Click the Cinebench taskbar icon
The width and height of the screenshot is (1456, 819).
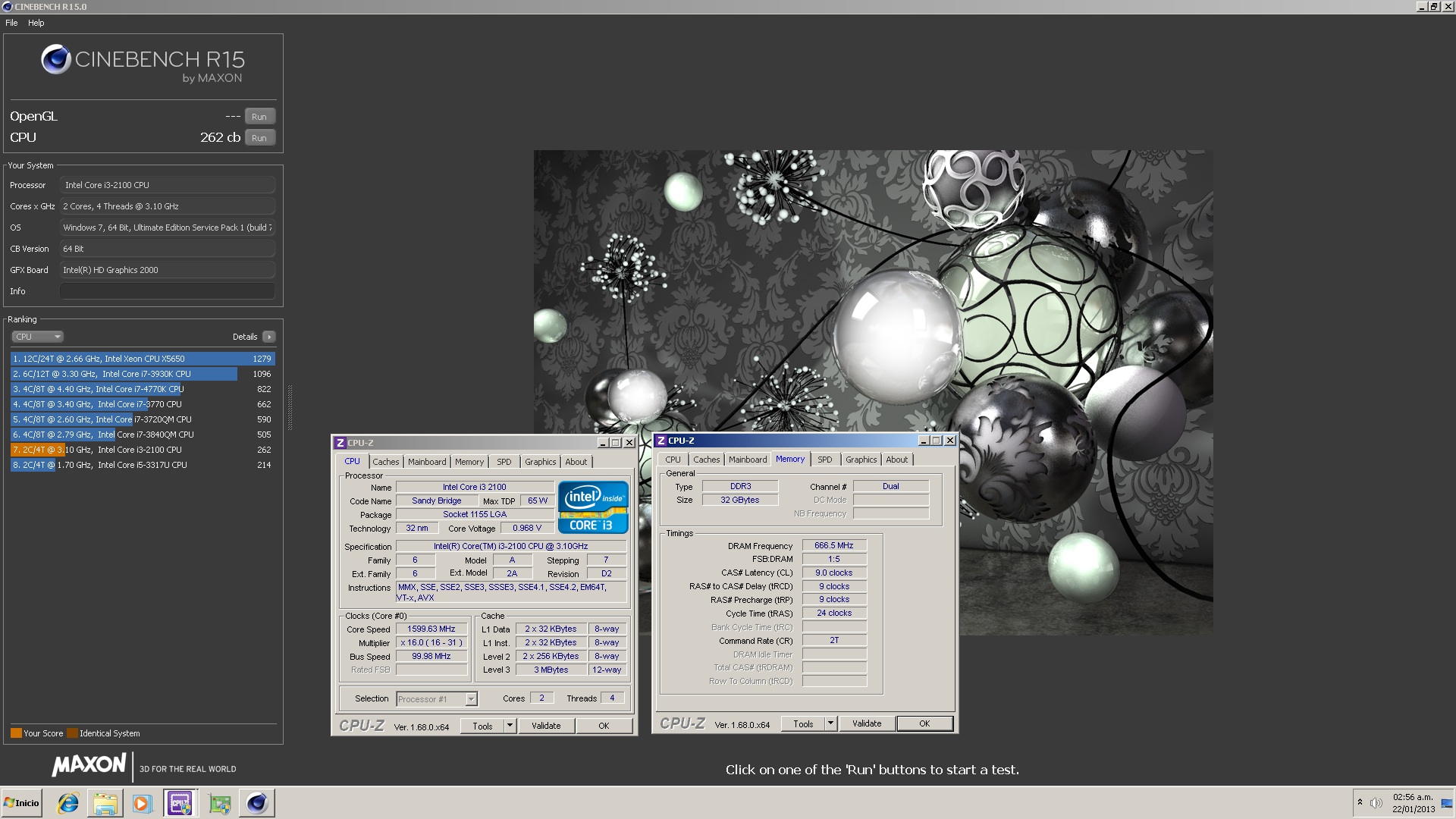tap(257, 803)
